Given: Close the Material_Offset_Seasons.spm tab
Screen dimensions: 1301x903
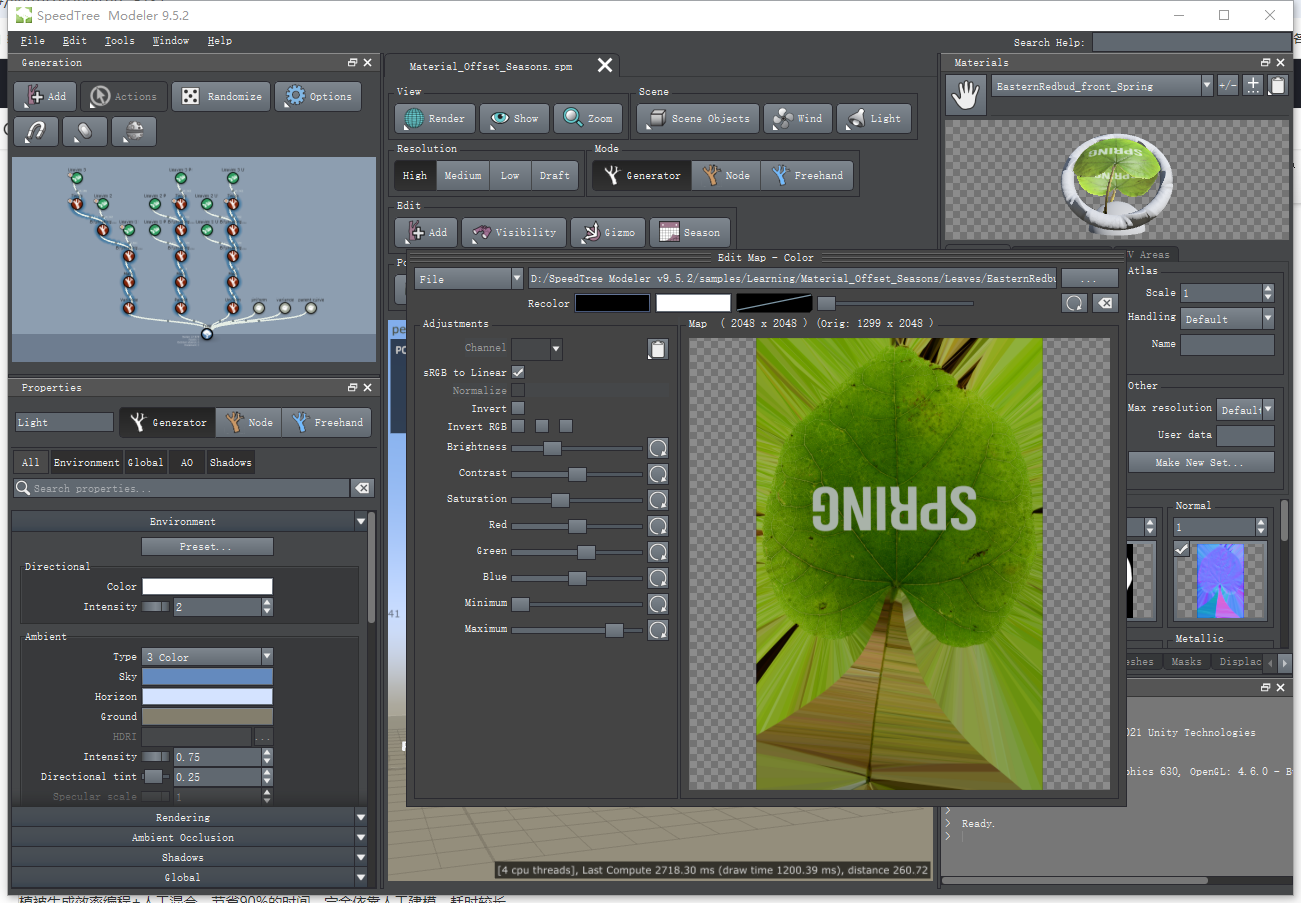Looking at the screenshot, I should click(605, 65).
